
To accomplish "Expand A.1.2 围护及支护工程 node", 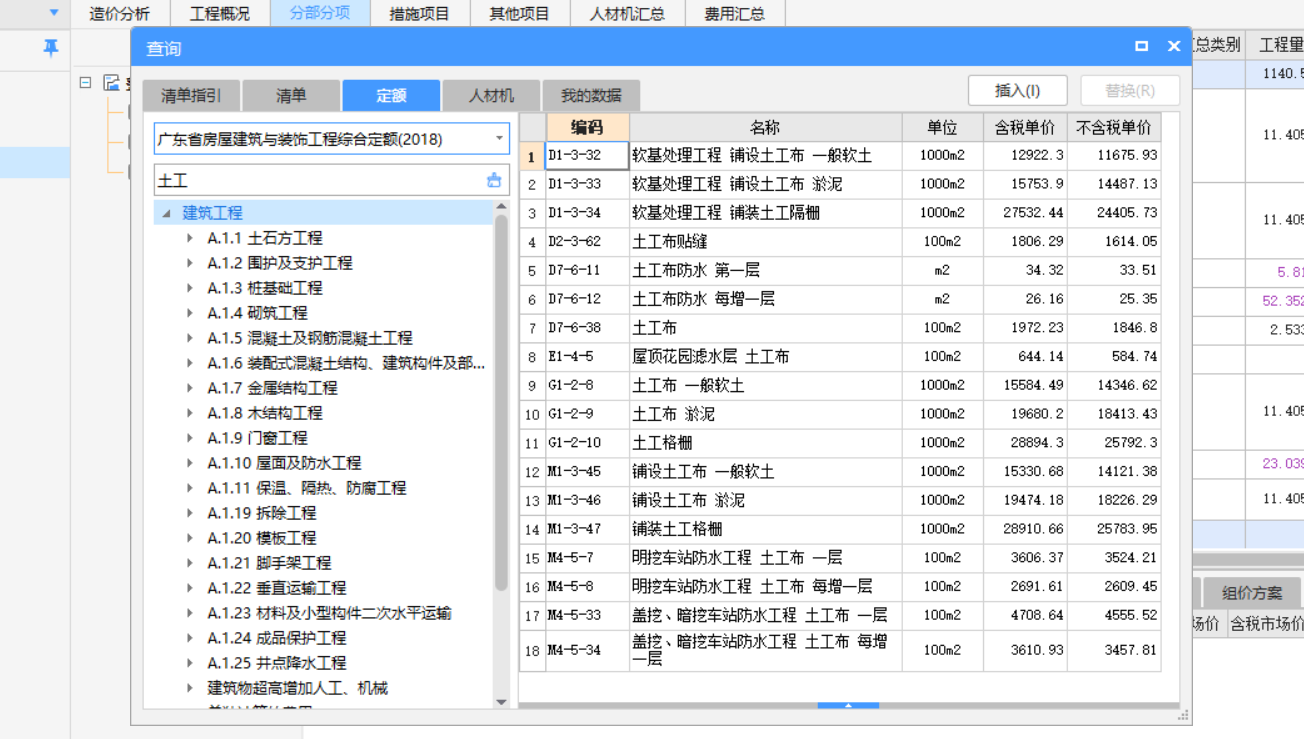I will pos(190,263).
